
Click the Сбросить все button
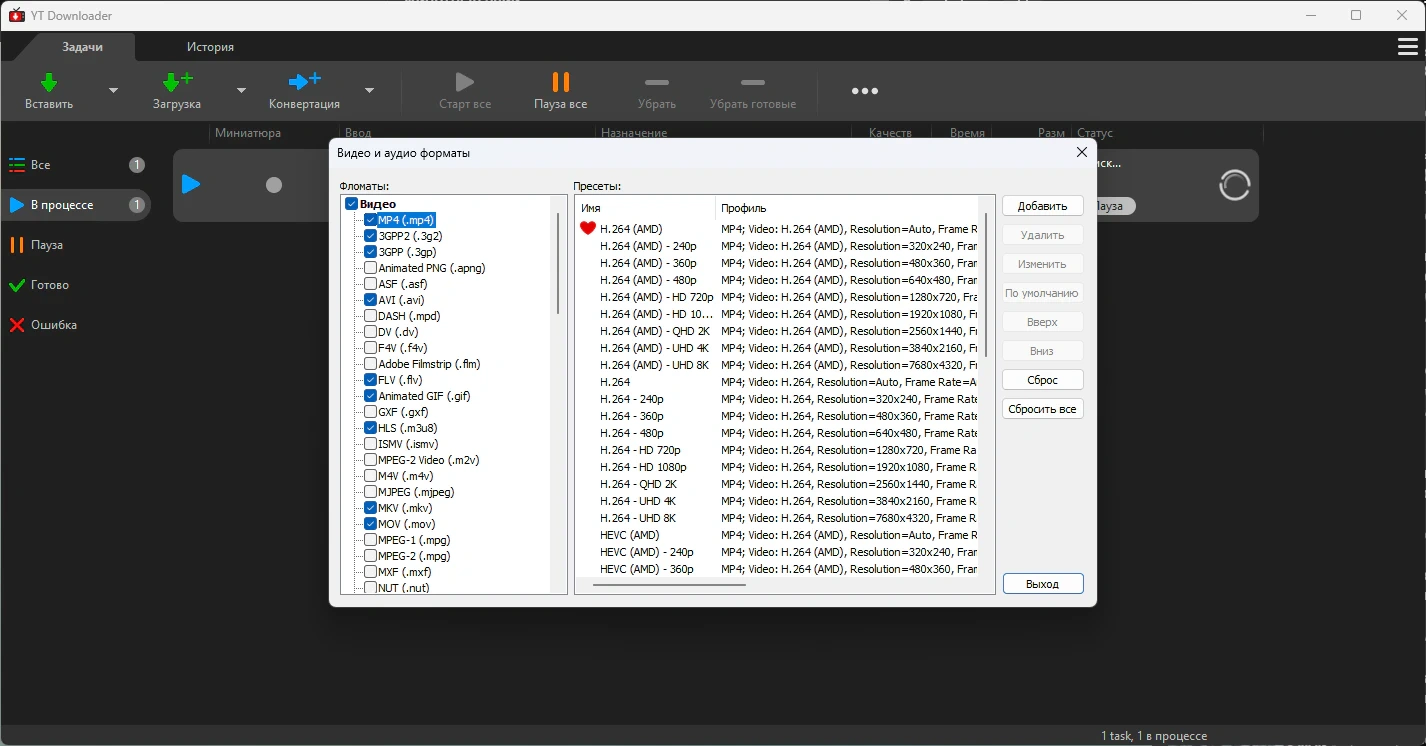(1043, 409)
